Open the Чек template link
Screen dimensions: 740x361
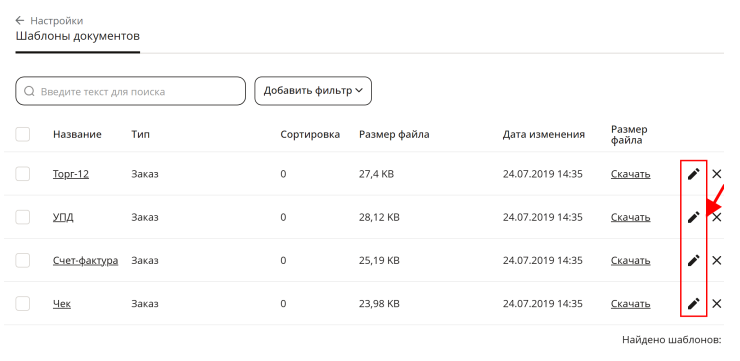click(62, 303)
